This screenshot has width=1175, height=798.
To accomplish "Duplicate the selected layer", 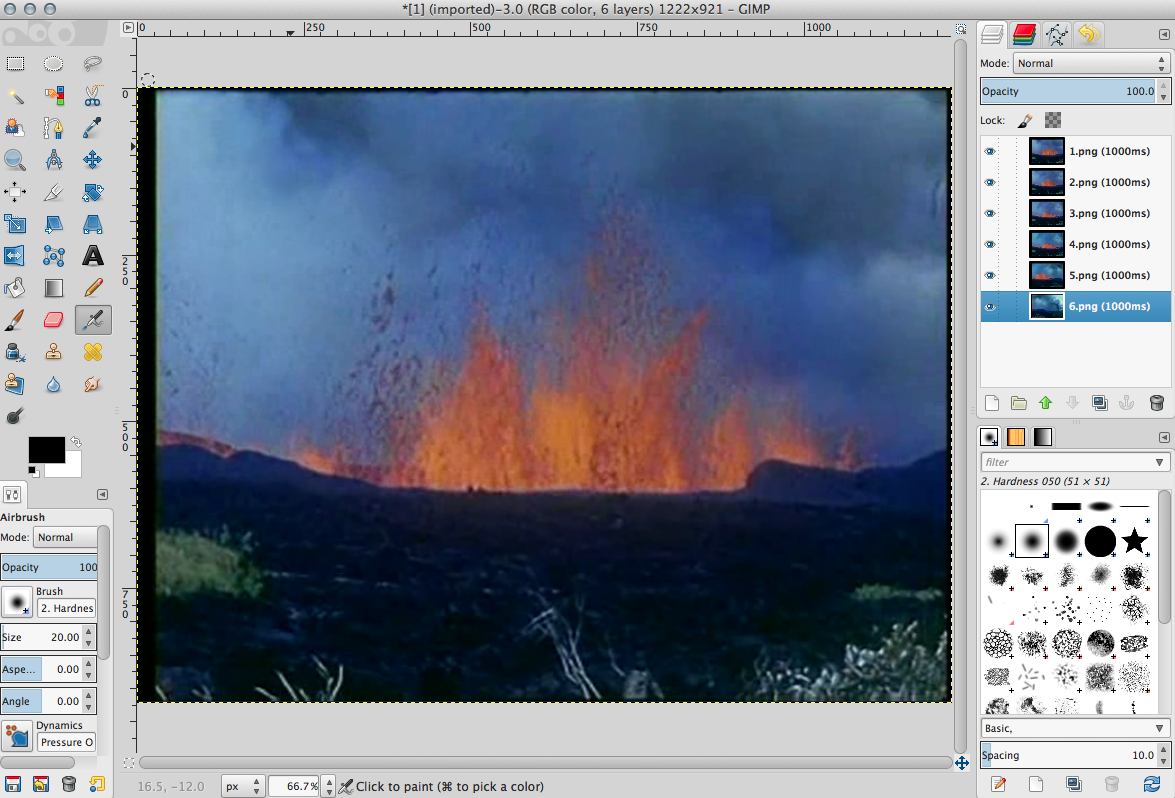I will [1099, 403].
